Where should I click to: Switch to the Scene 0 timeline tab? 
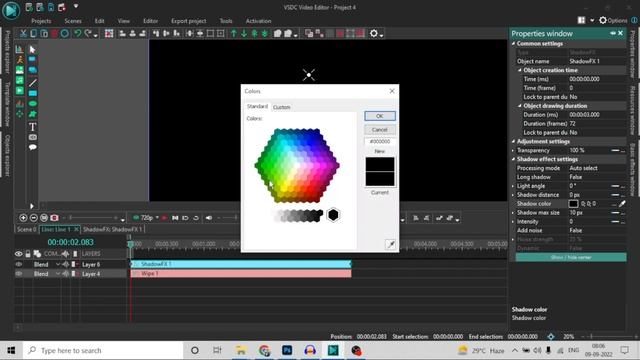coord(27,229)
